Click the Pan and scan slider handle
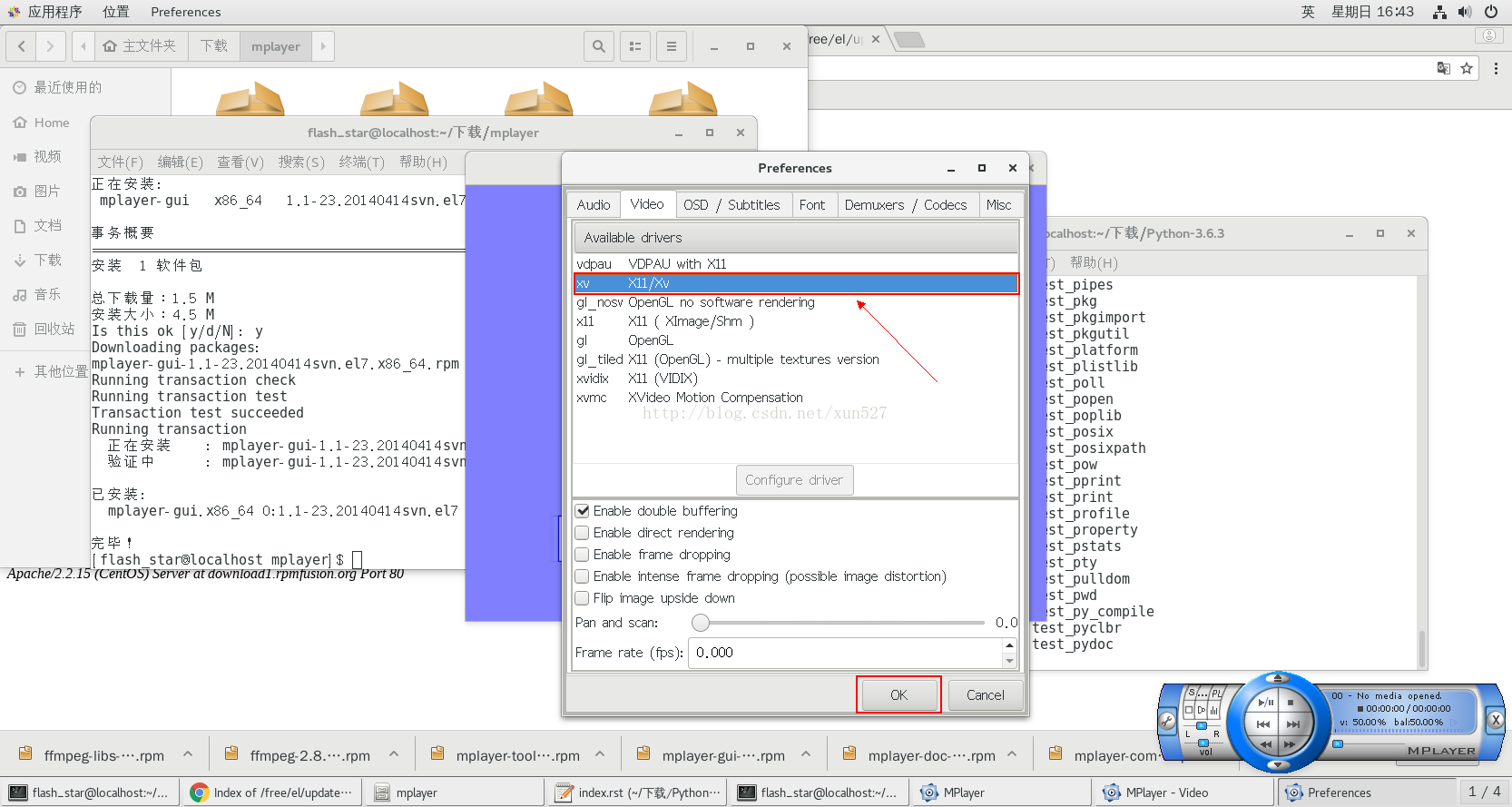1512x807 pixels. point(700,623)
